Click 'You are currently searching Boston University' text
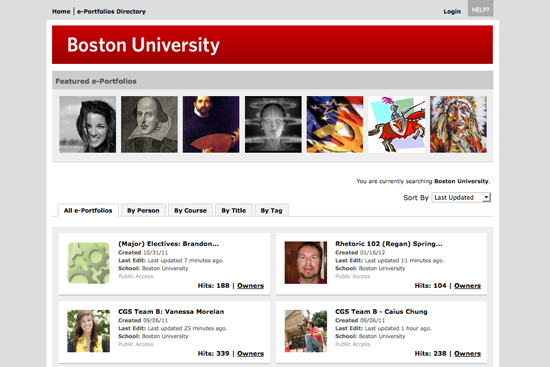 tap(423, 181)
